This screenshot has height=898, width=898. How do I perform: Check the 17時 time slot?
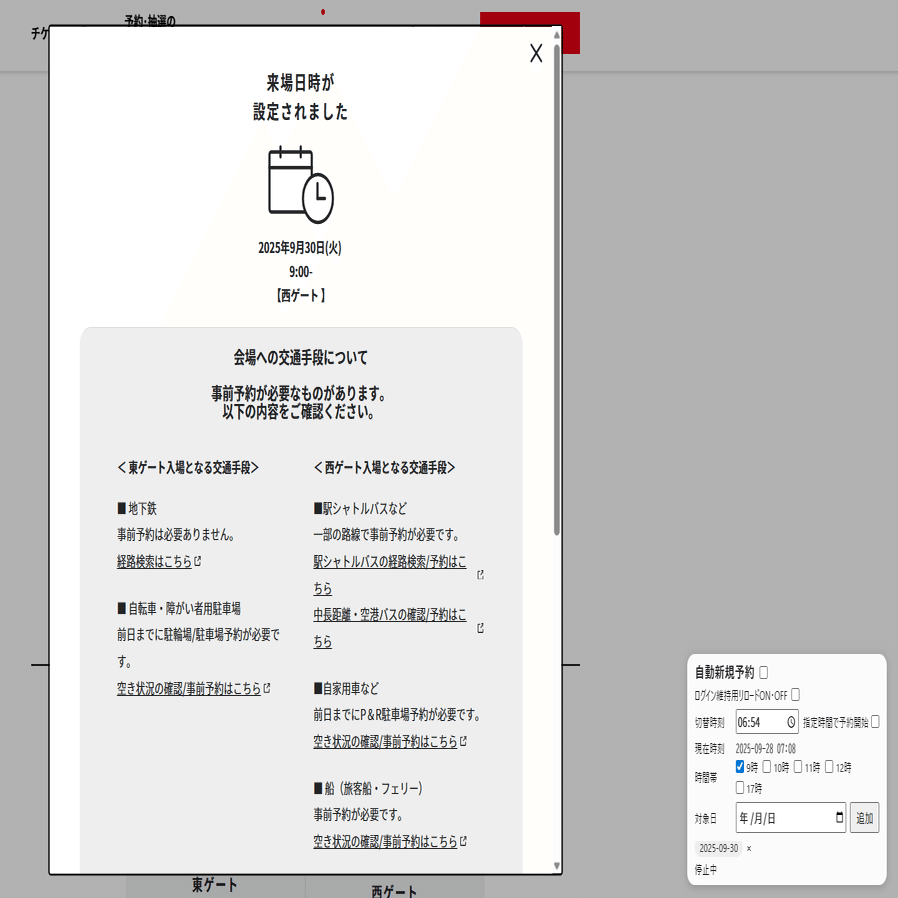[740, 788]
